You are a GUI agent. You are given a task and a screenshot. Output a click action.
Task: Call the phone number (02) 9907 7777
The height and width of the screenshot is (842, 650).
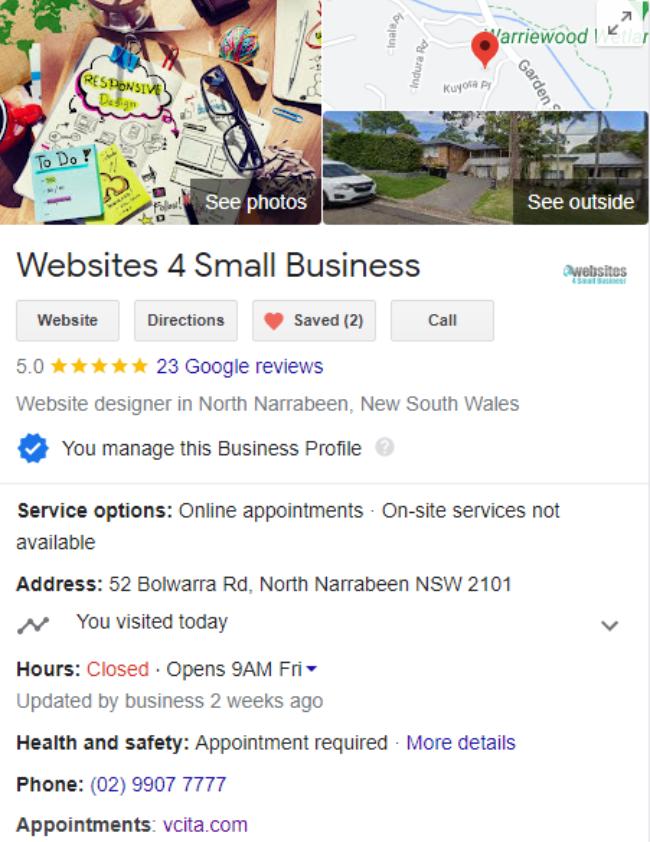(x=158, y=785)
